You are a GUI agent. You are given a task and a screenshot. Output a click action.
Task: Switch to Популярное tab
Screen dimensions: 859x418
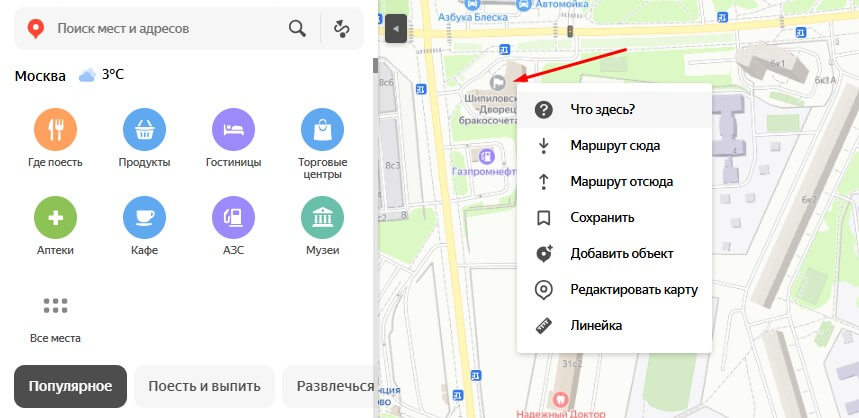(x=70, y=386)
